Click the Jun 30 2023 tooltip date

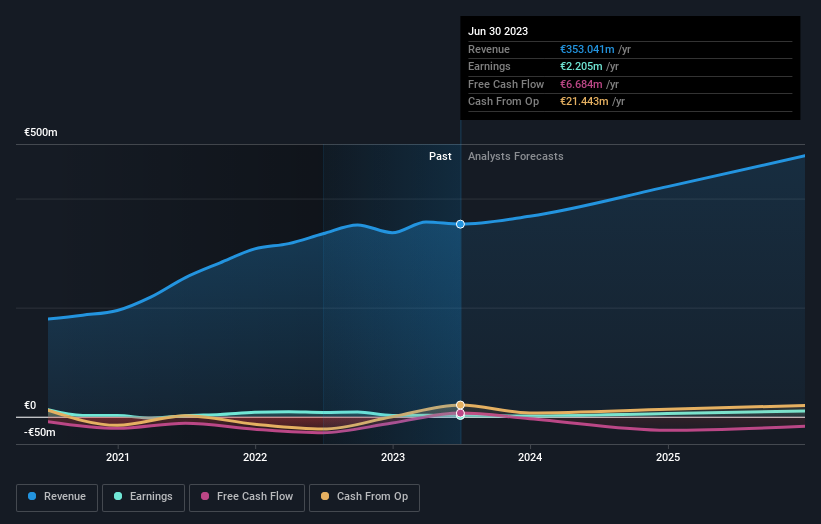[498, 31]
